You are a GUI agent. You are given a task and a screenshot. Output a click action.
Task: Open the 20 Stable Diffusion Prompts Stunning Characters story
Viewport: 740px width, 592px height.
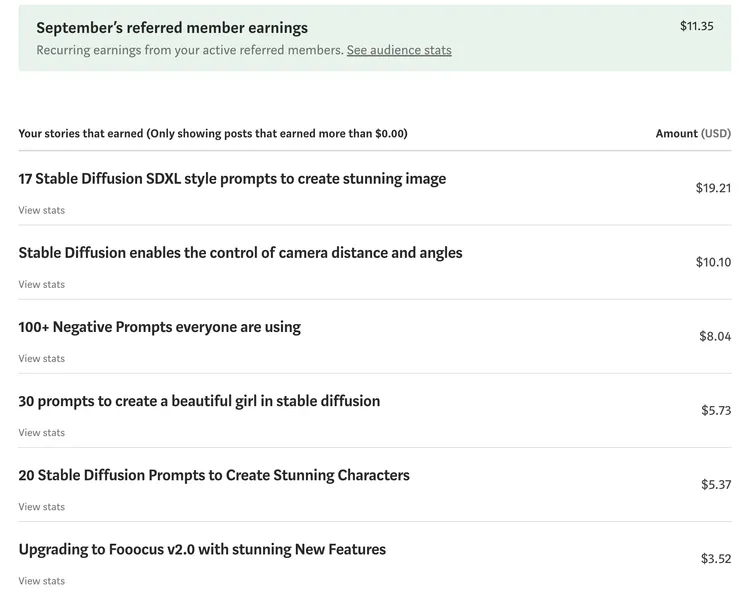[x=214, y=475]
